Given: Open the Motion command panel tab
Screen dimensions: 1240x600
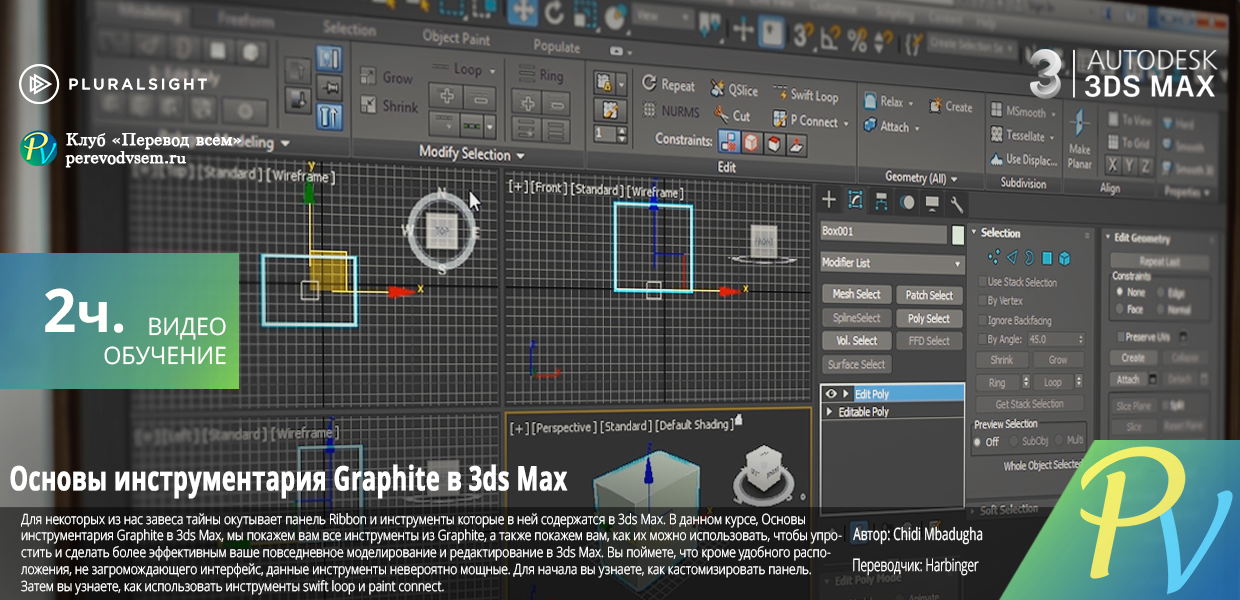Looking at the screenshot, I should click(x=907, y=202).
